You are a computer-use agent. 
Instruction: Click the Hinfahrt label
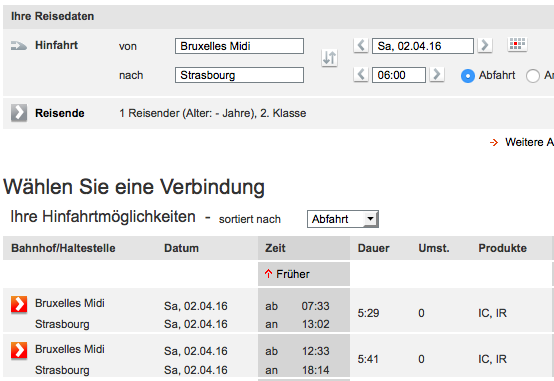[57, 45]
